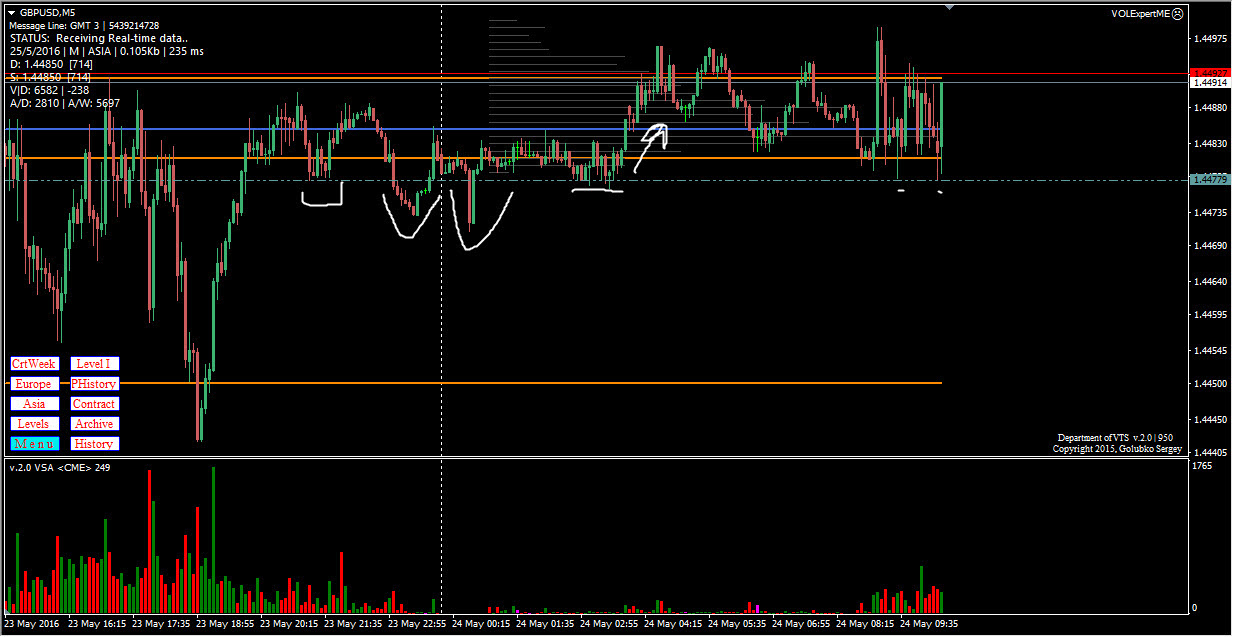Click the "V|D: 6582 | -238" label

coord(49,90)
